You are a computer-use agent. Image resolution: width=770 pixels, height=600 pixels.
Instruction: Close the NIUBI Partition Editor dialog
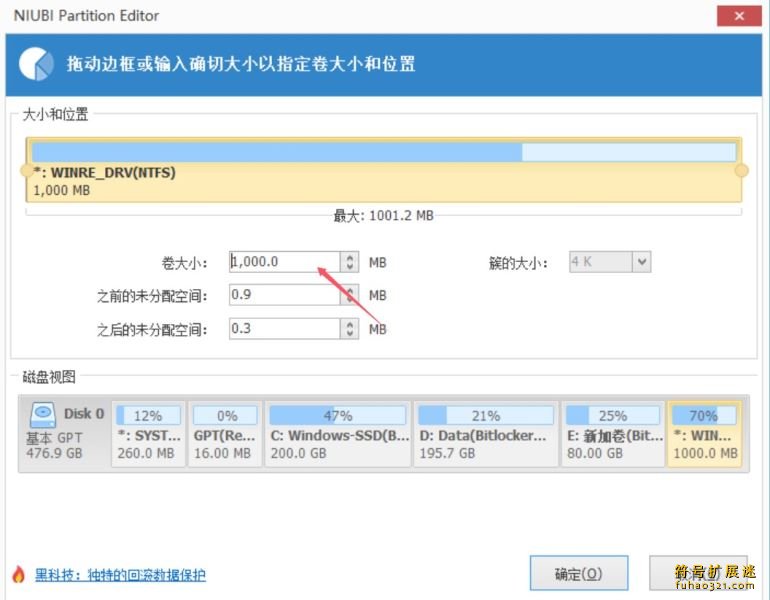tap(739, 16)
